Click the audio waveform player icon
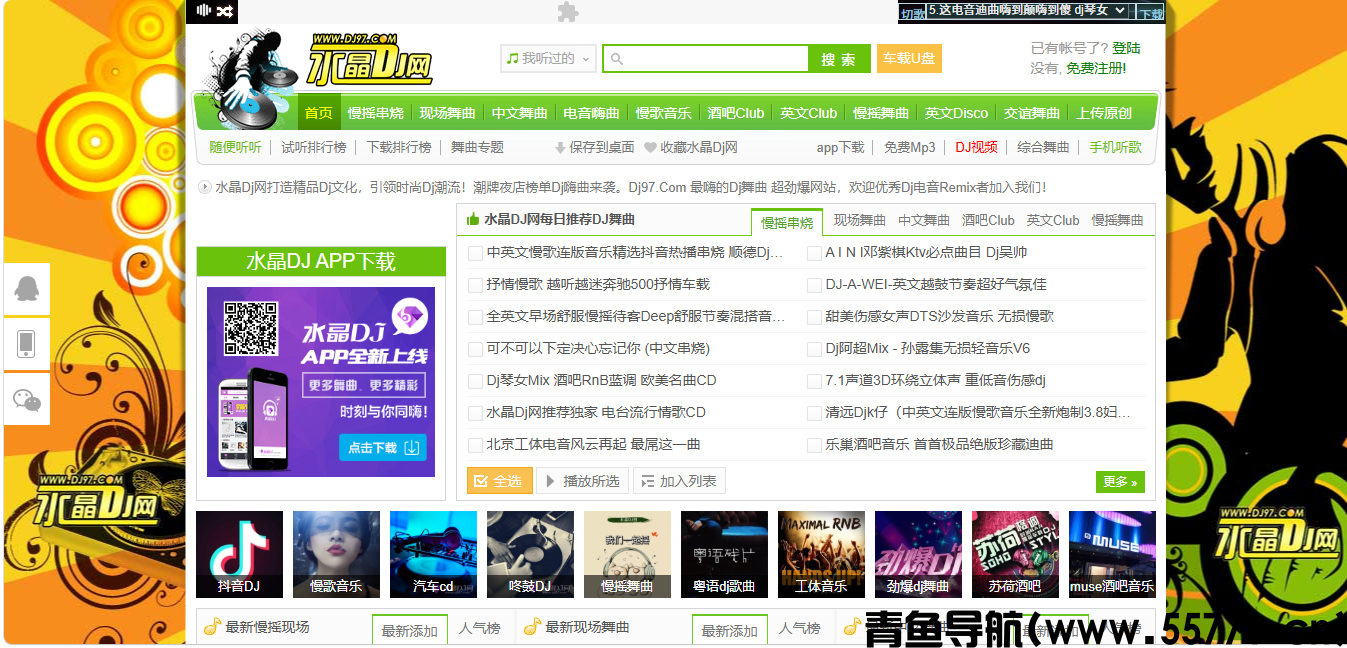Image resolution: width=1347 pixels, height=648 pixels. coord(204,11)
